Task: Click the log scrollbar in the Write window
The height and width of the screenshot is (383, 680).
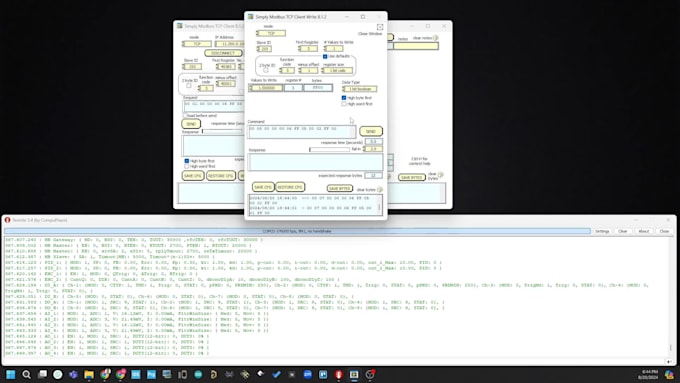Action: click(x=379, y=205)
